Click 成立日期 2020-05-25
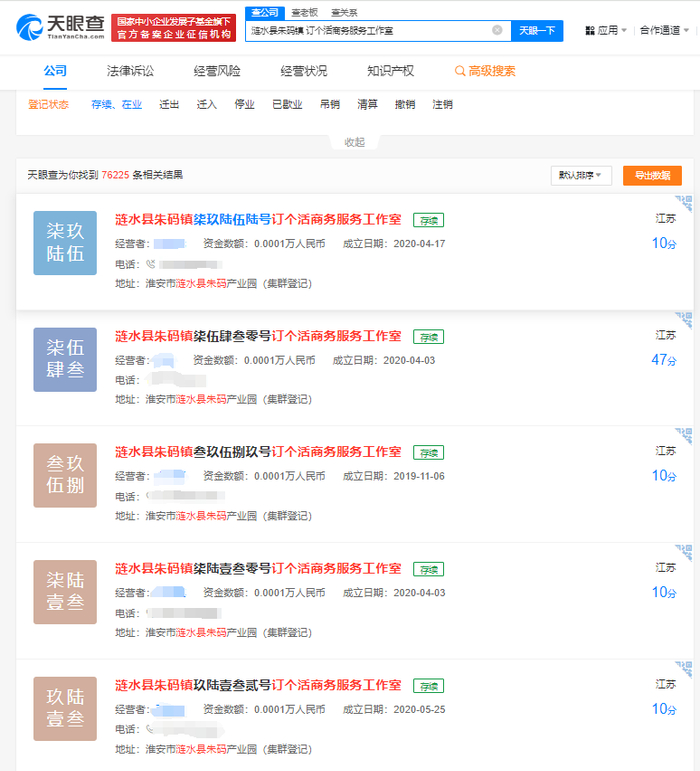700x771 pixels. pyautogui.click(x=394, y=710)
